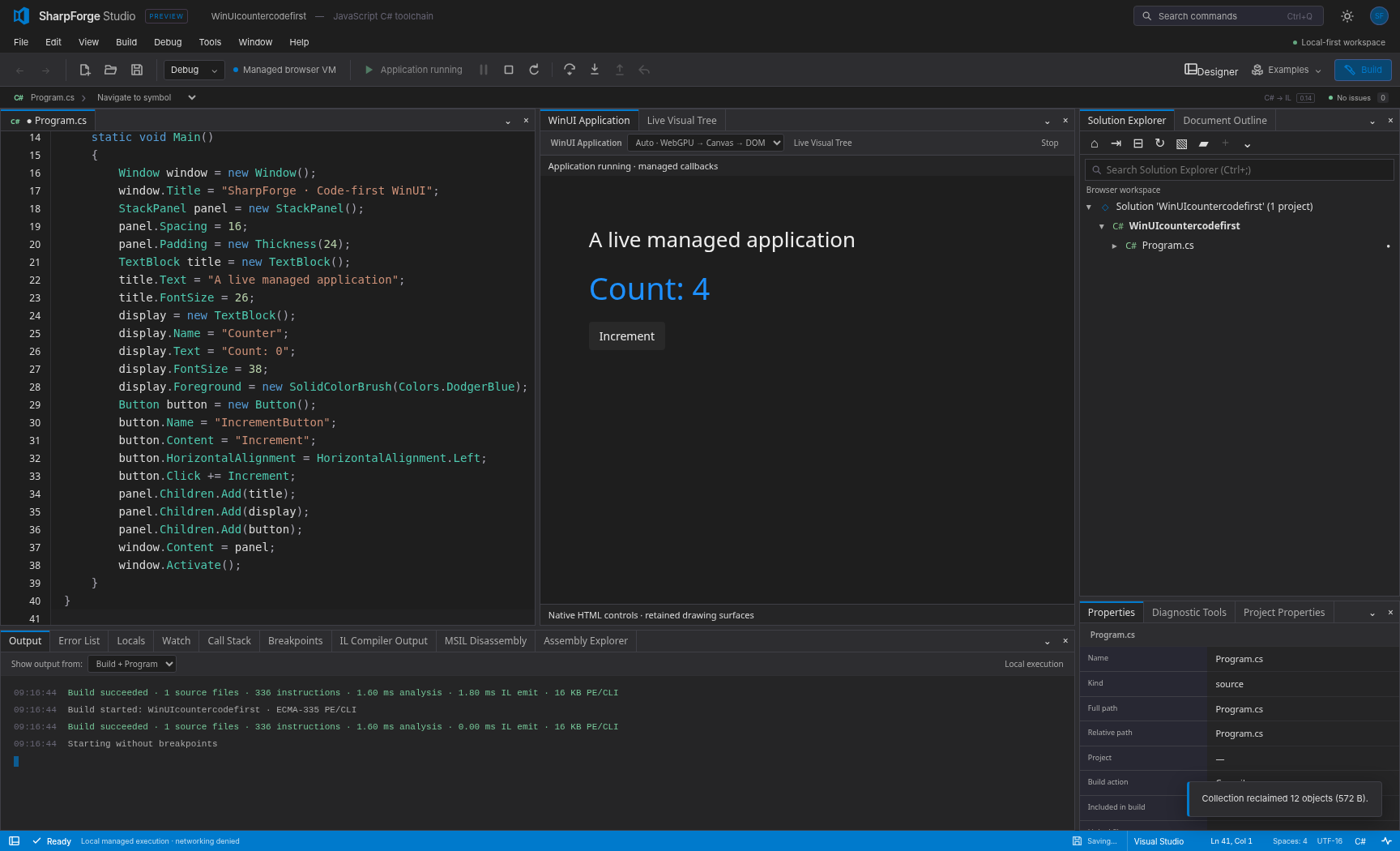Image resolution: width=1400 pixels, height=851 pixels.
Task: Open the Build menu
Action: 126,42
